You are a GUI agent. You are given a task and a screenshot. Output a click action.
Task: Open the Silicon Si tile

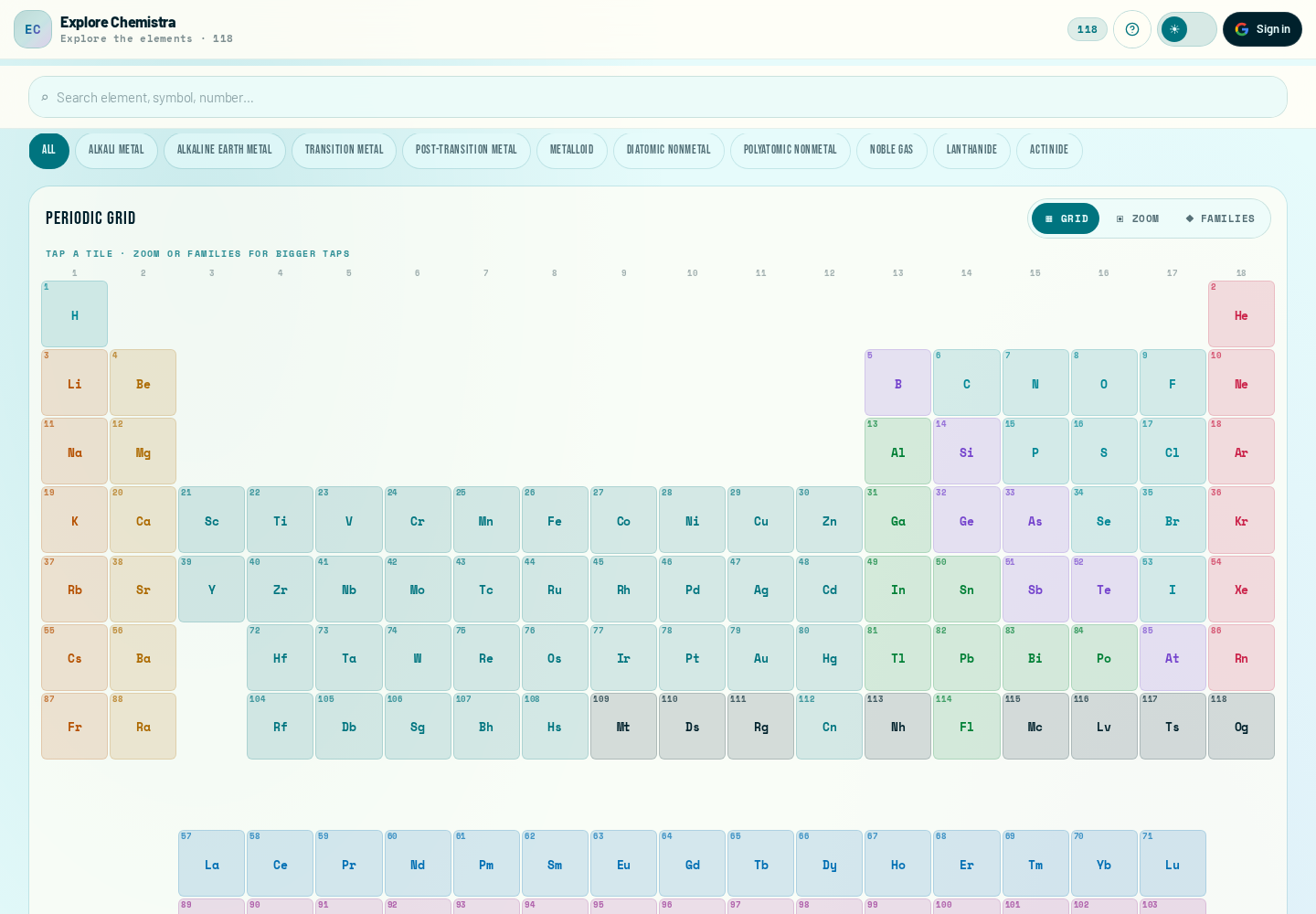click(x=967, y=452)
